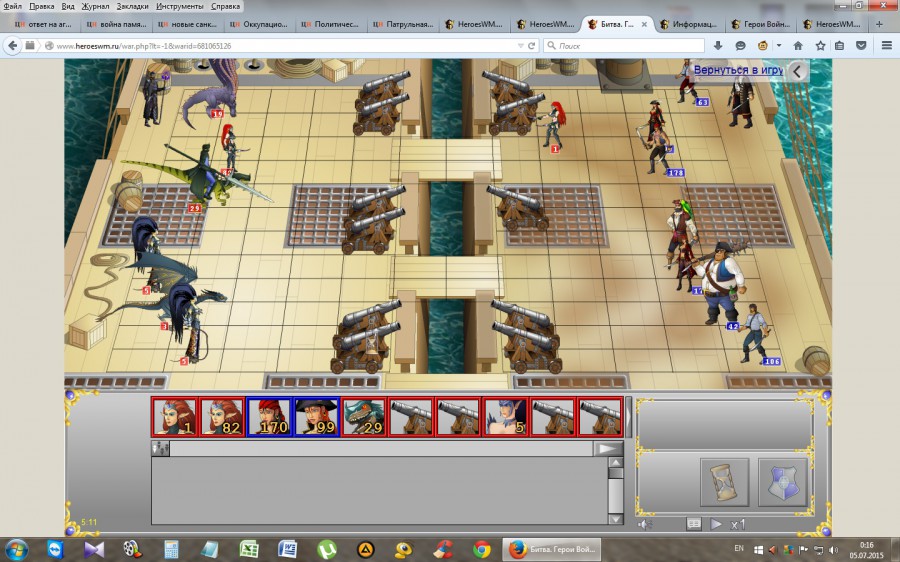Click the chat bubble toolbar icon
Viewport: 900px width, 562px height.
(740, 45)
